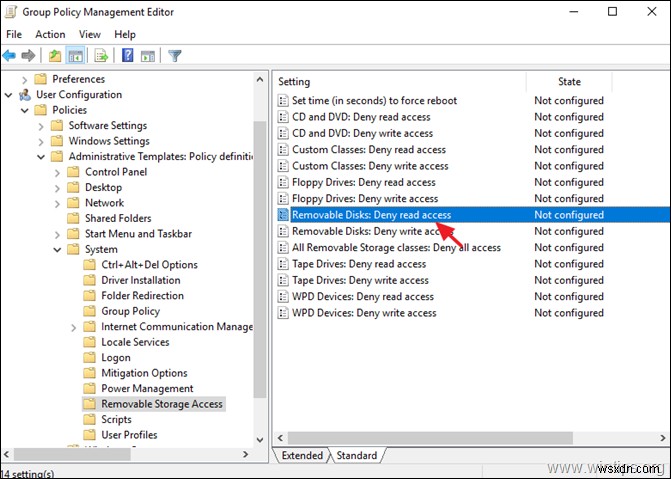This screenshot has width=671, height=479.
Task: Sort by the State column header
Action: [x=569, y=82]
